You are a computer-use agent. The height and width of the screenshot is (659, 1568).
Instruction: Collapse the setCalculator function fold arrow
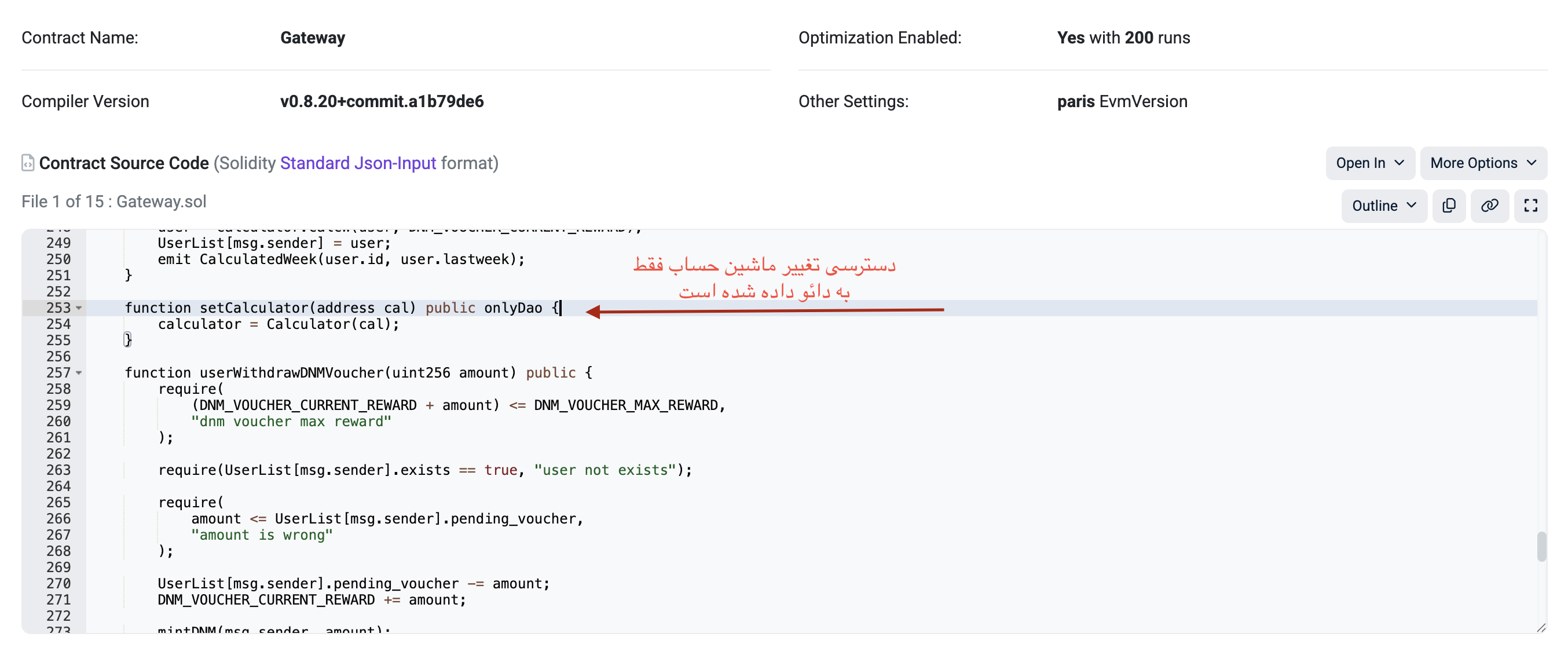point(79,309)
